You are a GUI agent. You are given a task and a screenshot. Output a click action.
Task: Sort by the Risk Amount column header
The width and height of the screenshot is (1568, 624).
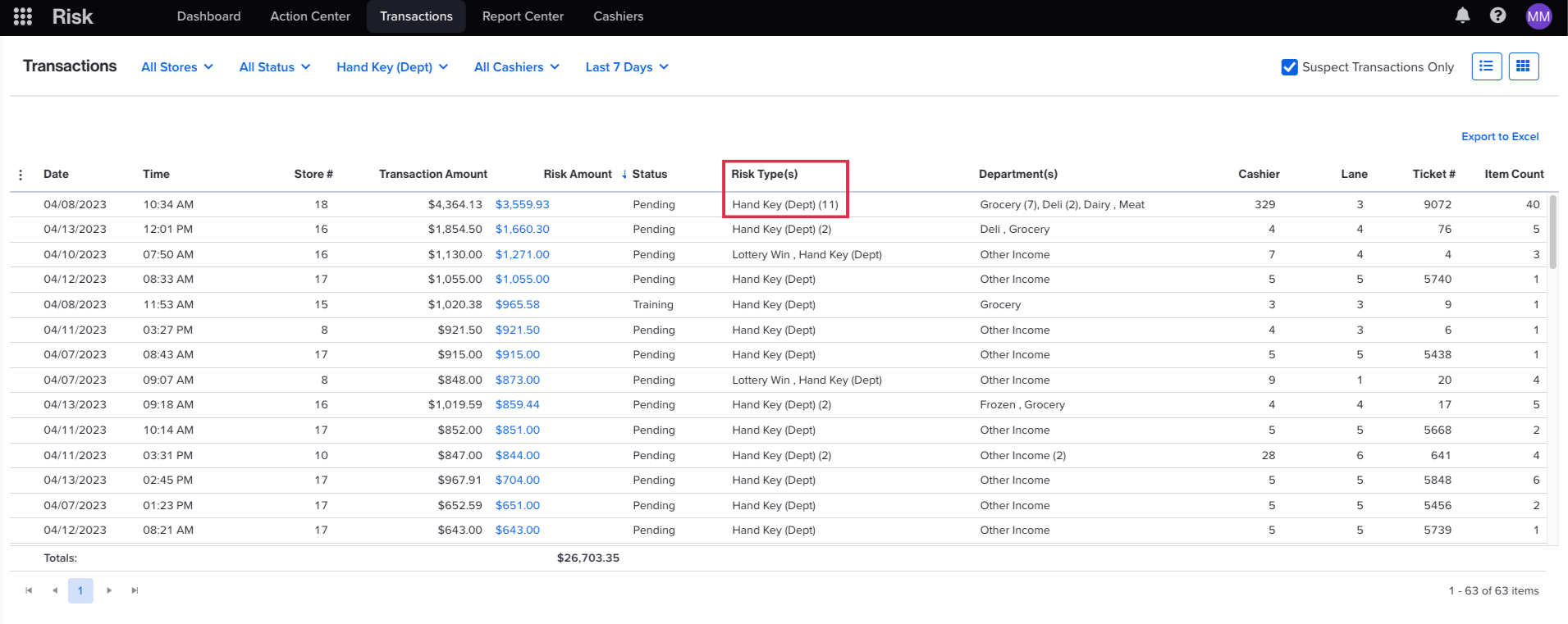[578, 174]
